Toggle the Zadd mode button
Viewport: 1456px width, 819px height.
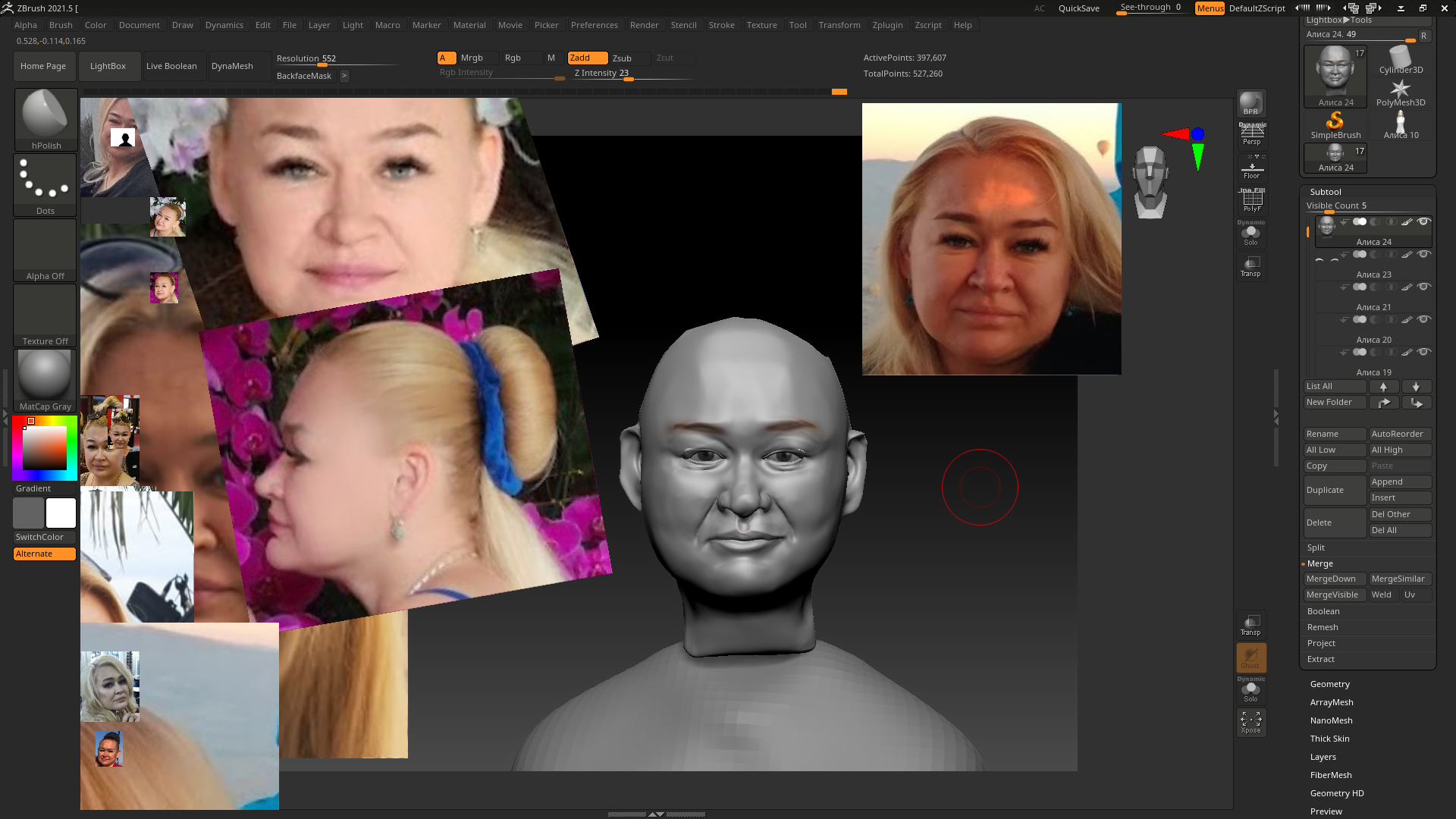click(x=588, y=58)
